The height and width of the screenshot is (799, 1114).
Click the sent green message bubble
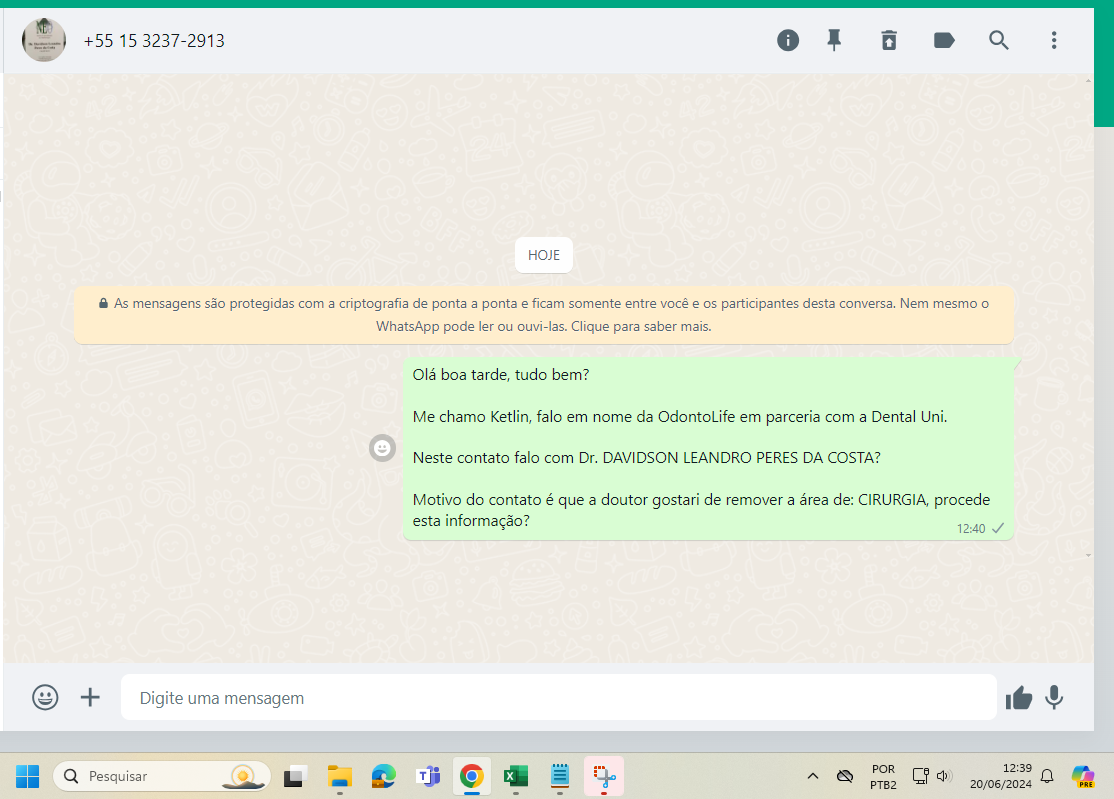coord(708,448)
